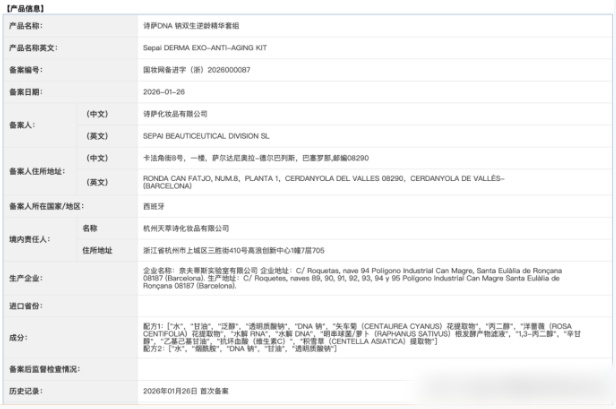Click the manufacturer details with Santa Eulàlia de Ronçana
The image size is (616, 409).
tap(352, 278)
